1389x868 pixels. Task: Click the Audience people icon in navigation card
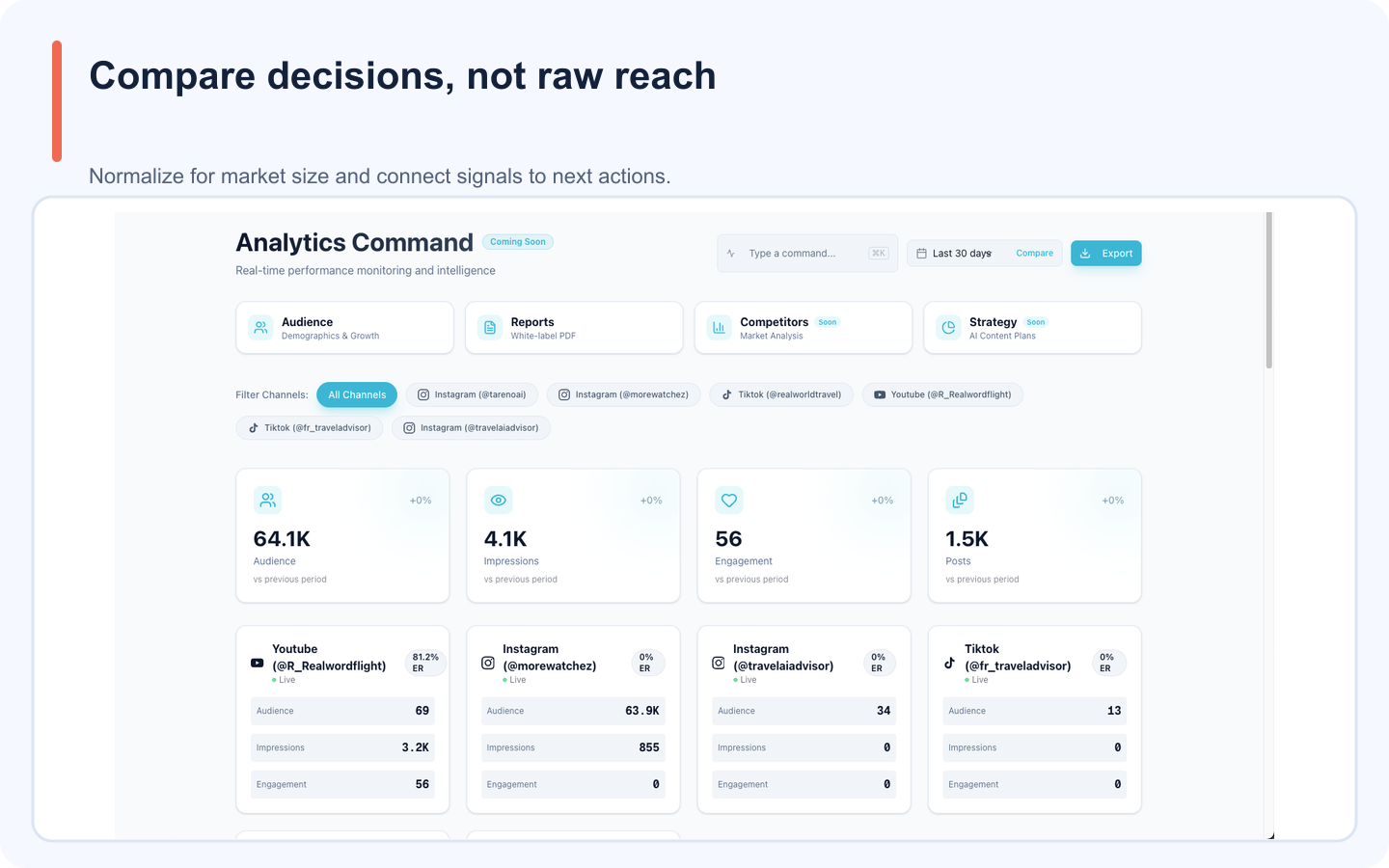pyautogui.click(x=260, y=328)
